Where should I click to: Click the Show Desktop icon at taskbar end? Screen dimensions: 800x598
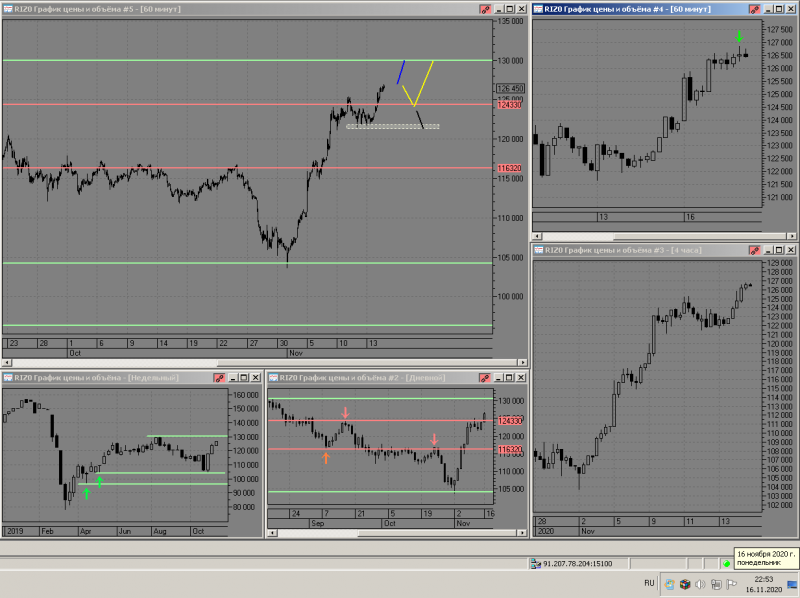coord(792,585)
